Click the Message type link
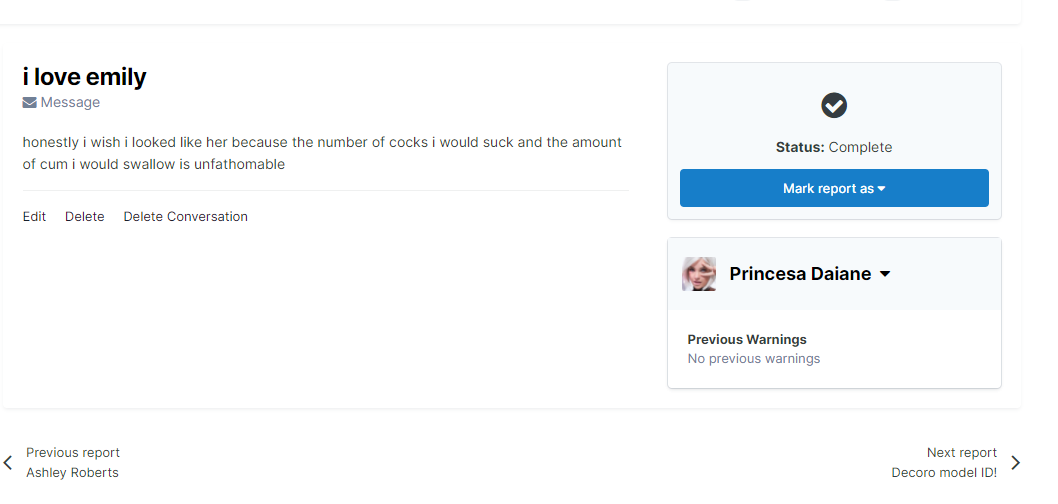1058x504 pixels. (70, 102)
